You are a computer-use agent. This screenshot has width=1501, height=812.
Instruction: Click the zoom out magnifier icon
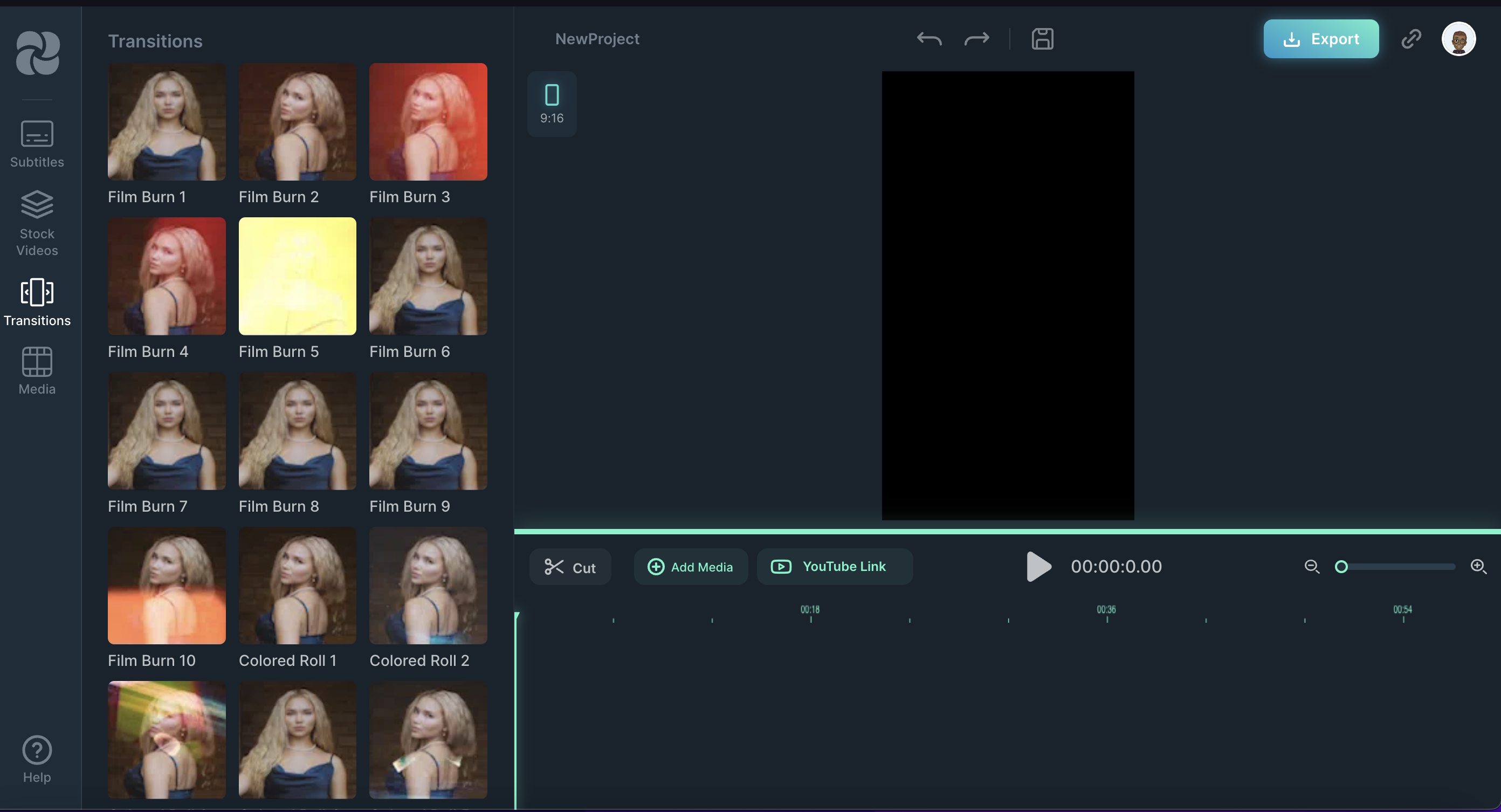click(x=1312, y=567)
